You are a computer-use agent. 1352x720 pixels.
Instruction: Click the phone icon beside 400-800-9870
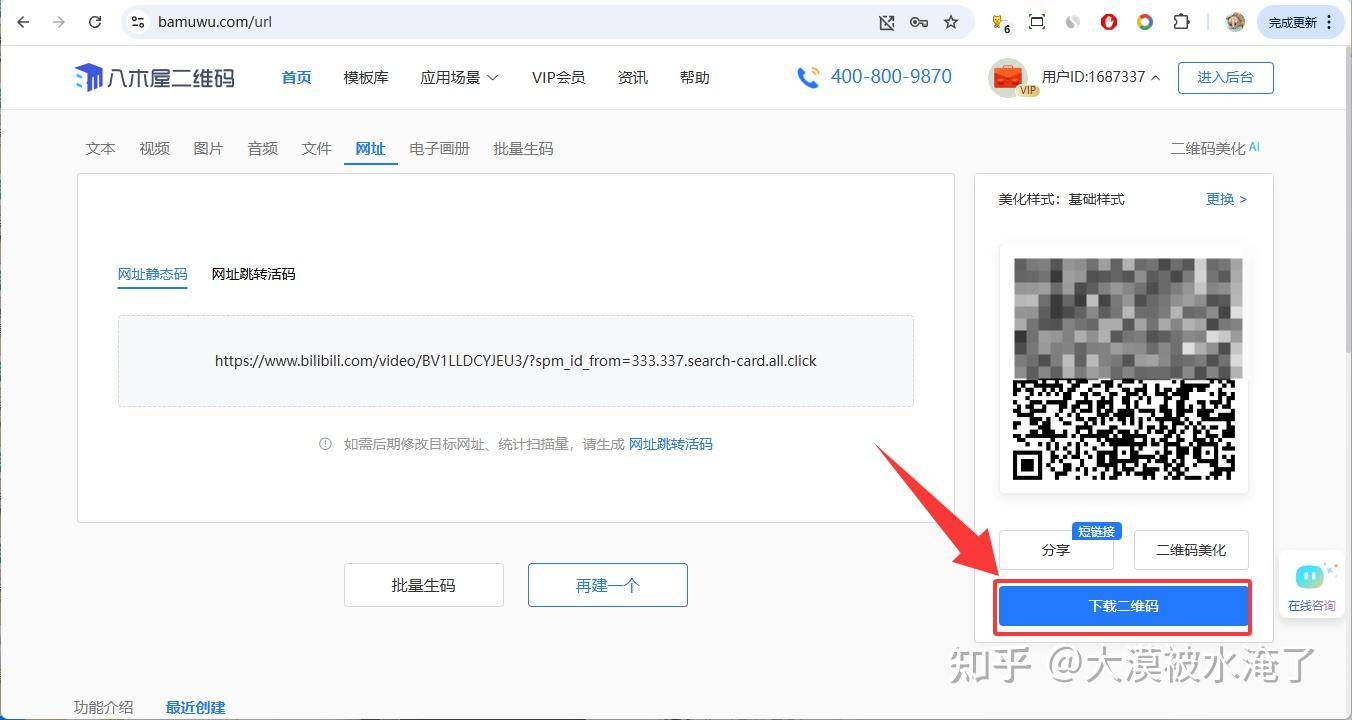[x=808, y=77]
